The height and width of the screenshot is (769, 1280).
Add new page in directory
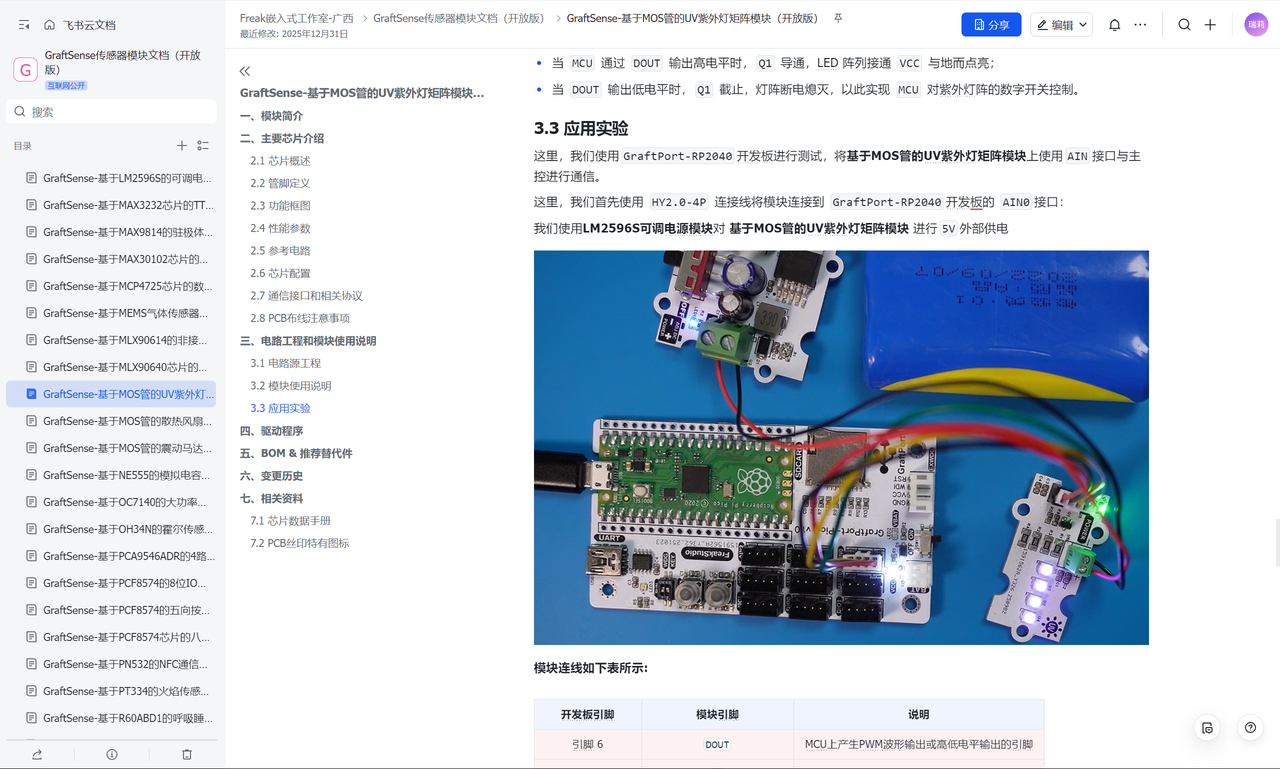click(x=182, y=146)
